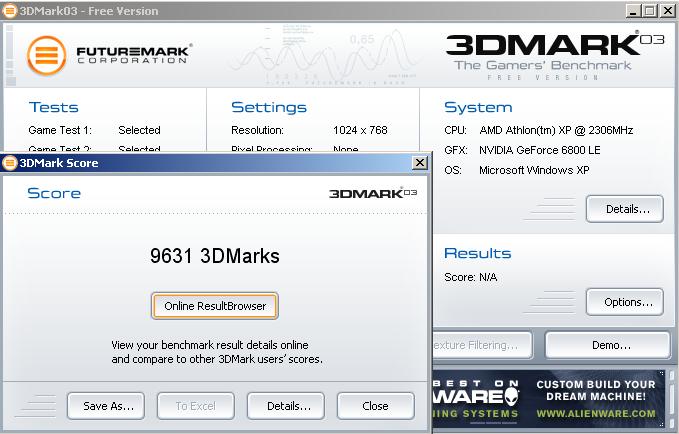Click NVIDIA GeForce 6800 LE text
This screenshot has height=434, width=679.
point(540,150)
